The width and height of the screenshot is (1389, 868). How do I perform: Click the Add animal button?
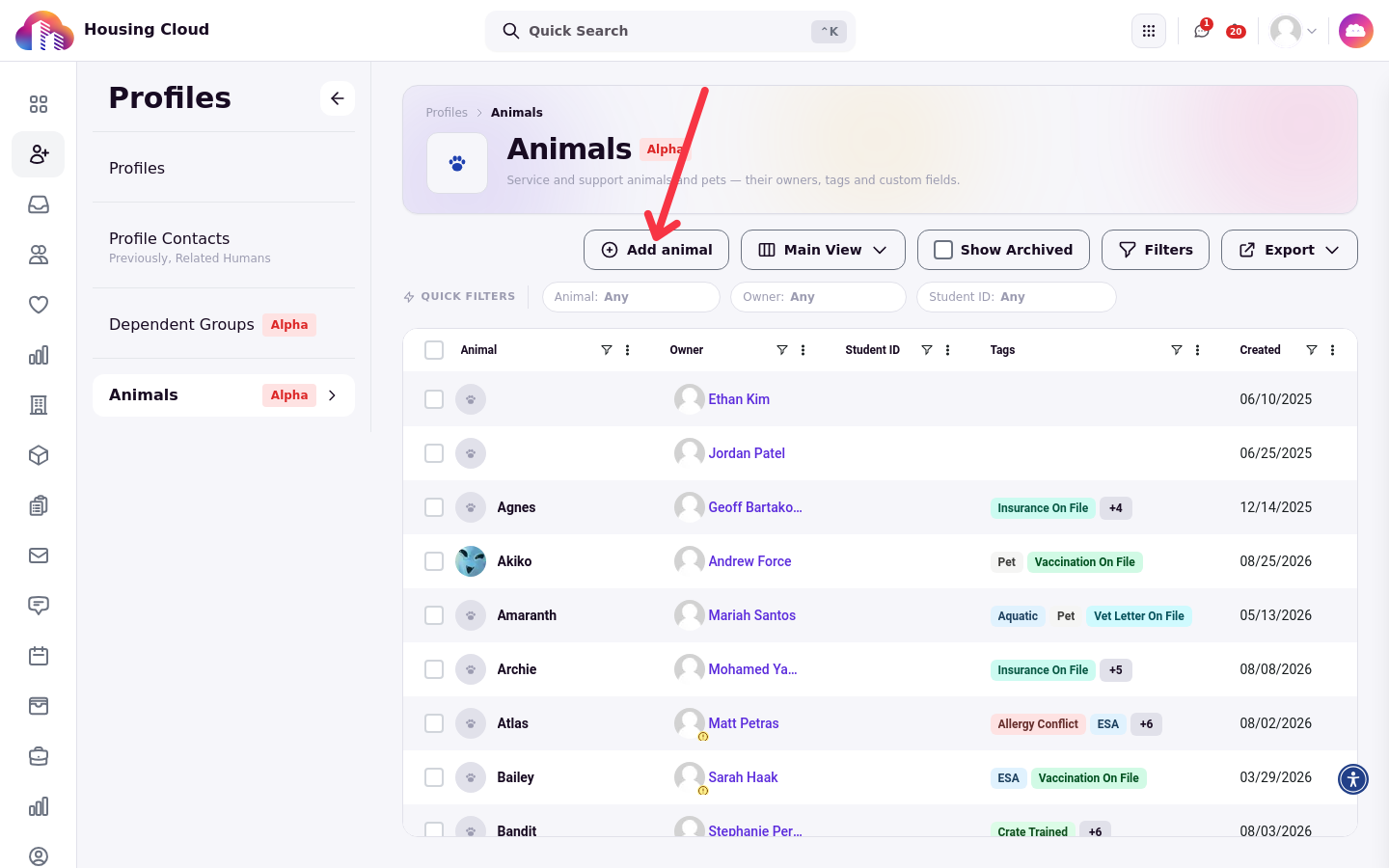(656, 250)
